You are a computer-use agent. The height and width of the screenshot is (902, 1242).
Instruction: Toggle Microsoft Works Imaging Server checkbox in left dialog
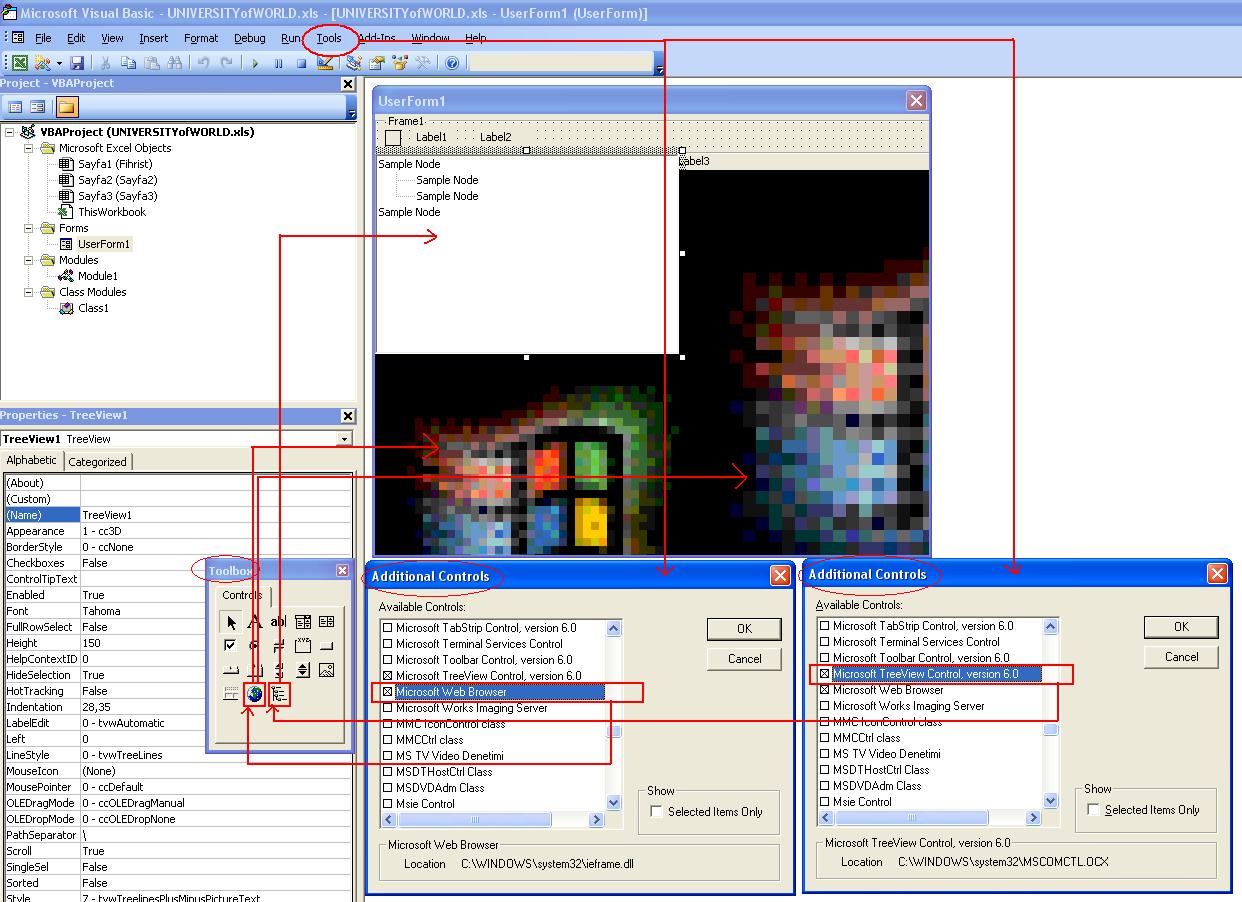(388, 708)
